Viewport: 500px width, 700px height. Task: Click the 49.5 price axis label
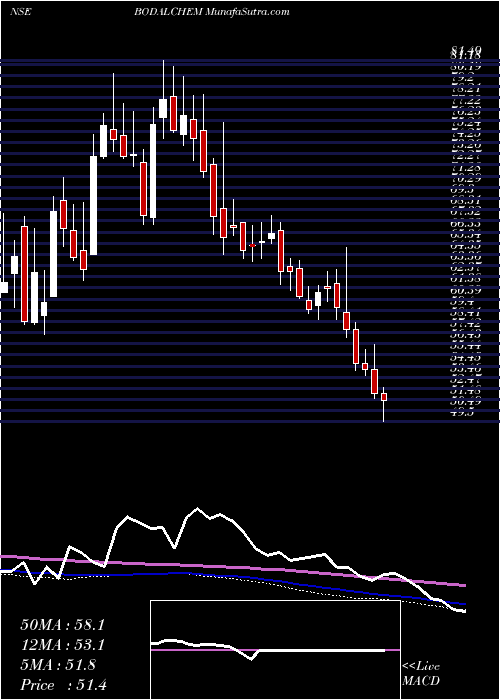pos(462,413)
